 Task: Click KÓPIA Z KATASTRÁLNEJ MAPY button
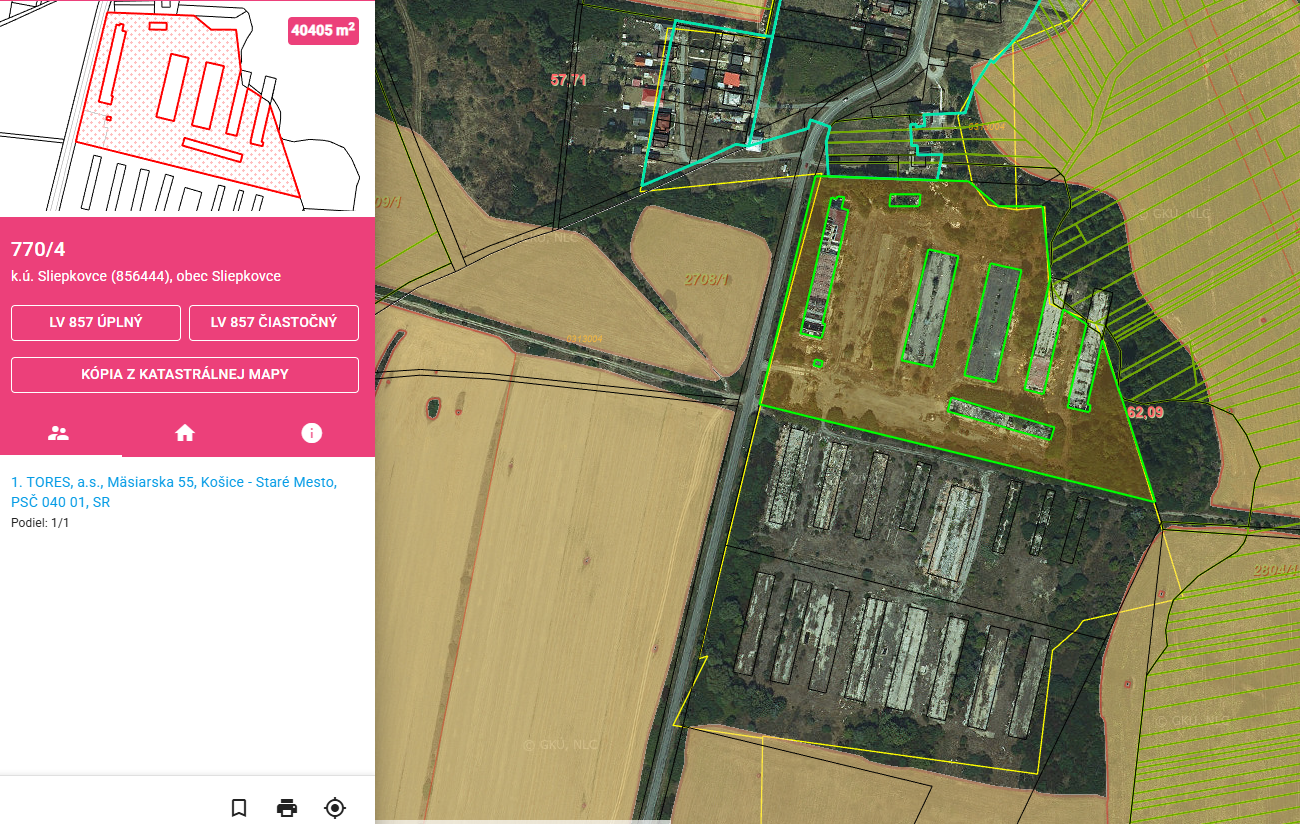coord(185,375)
